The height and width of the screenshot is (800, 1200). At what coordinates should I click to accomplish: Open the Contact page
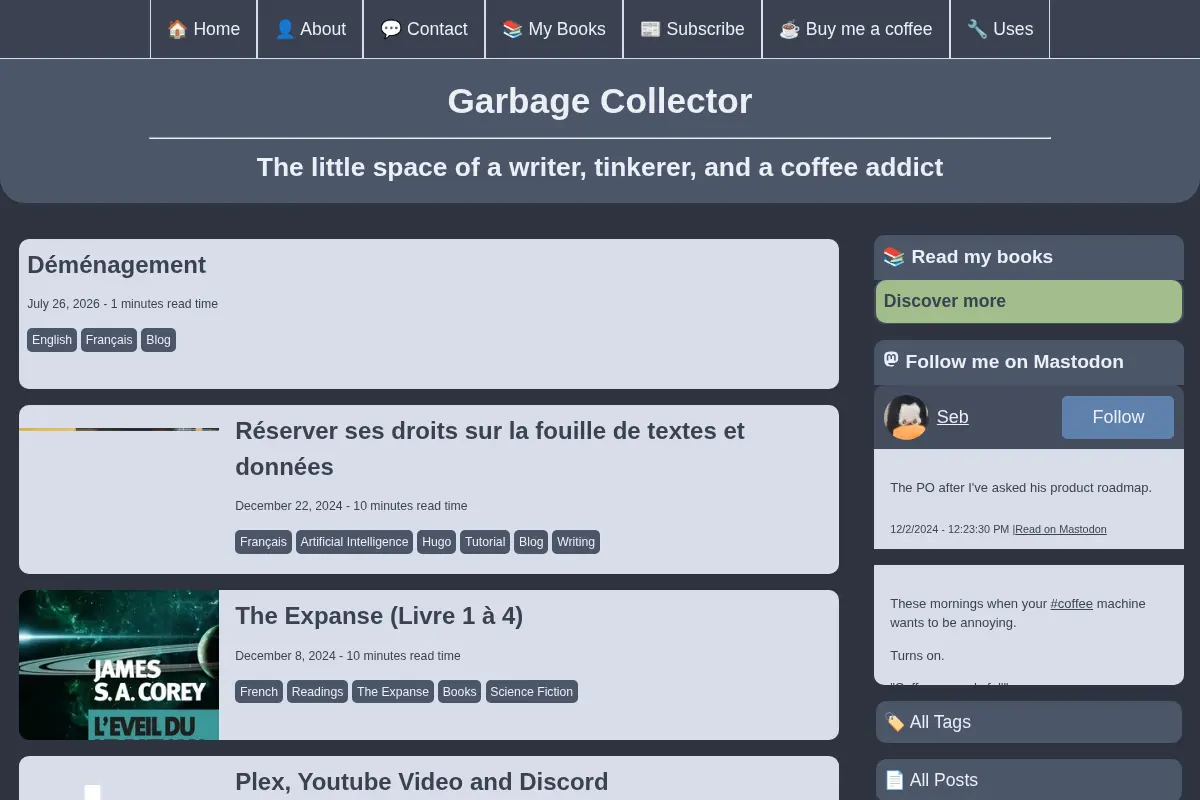tap(424, 29)
